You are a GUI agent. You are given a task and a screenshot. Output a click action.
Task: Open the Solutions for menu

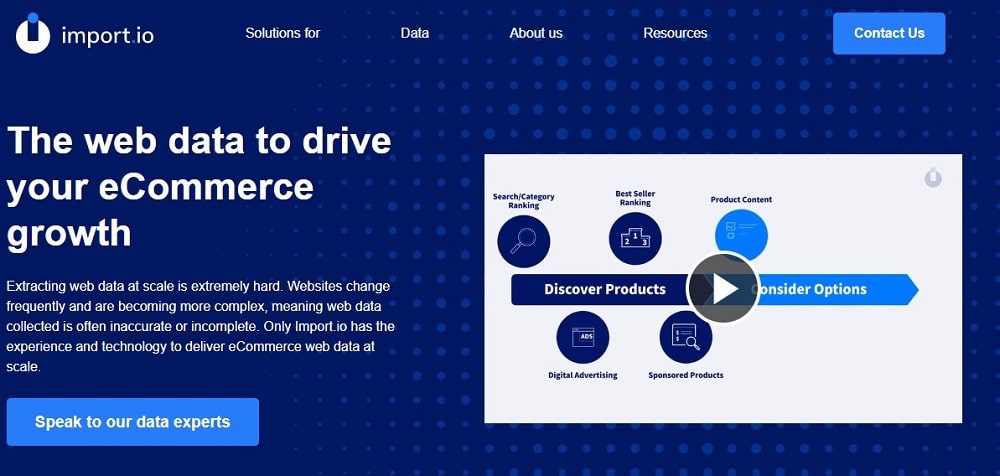tap(283, 33)
